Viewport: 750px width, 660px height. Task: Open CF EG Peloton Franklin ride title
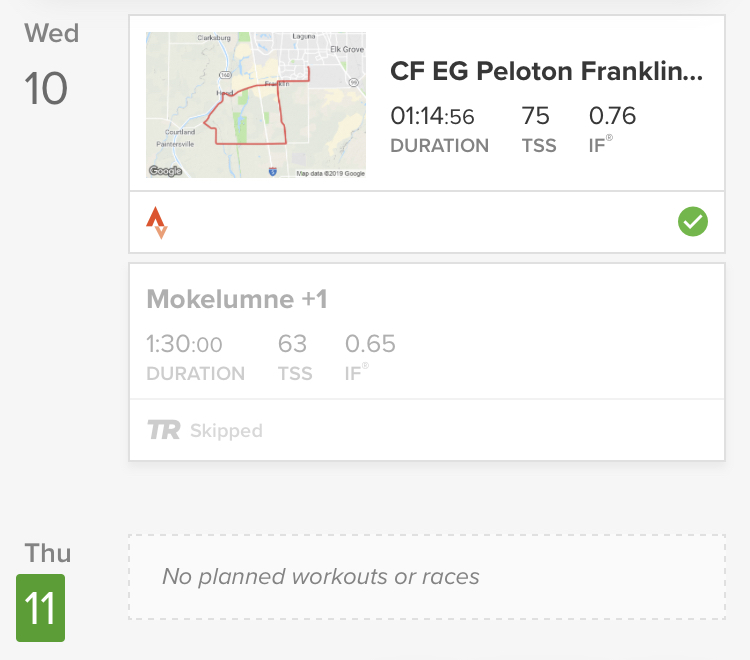[546, 72]
